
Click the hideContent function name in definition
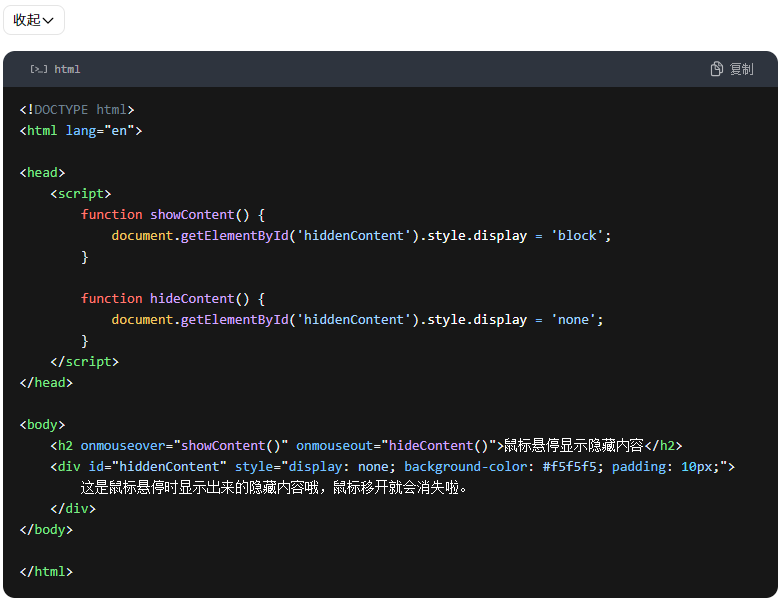[x=192, y=299]
